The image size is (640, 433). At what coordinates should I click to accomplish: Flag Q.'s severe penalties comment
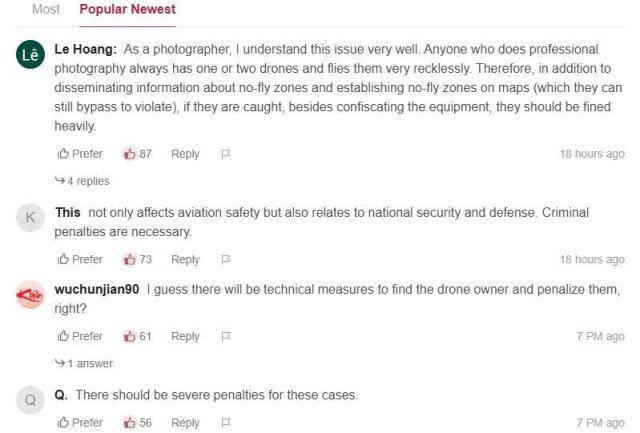pos(225,423)
